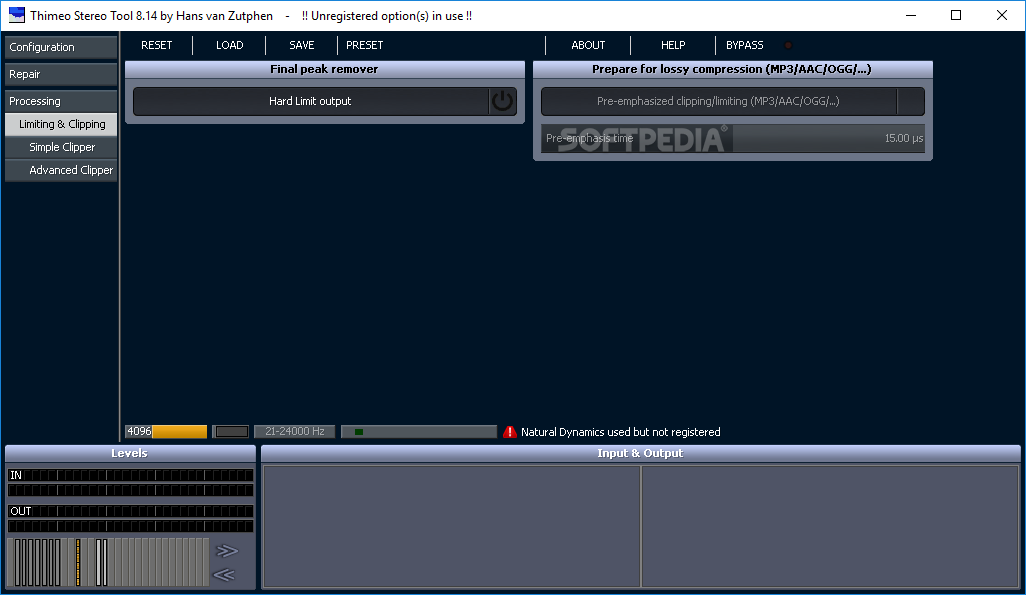Click the orange band meter in Levels

[78, 562]
